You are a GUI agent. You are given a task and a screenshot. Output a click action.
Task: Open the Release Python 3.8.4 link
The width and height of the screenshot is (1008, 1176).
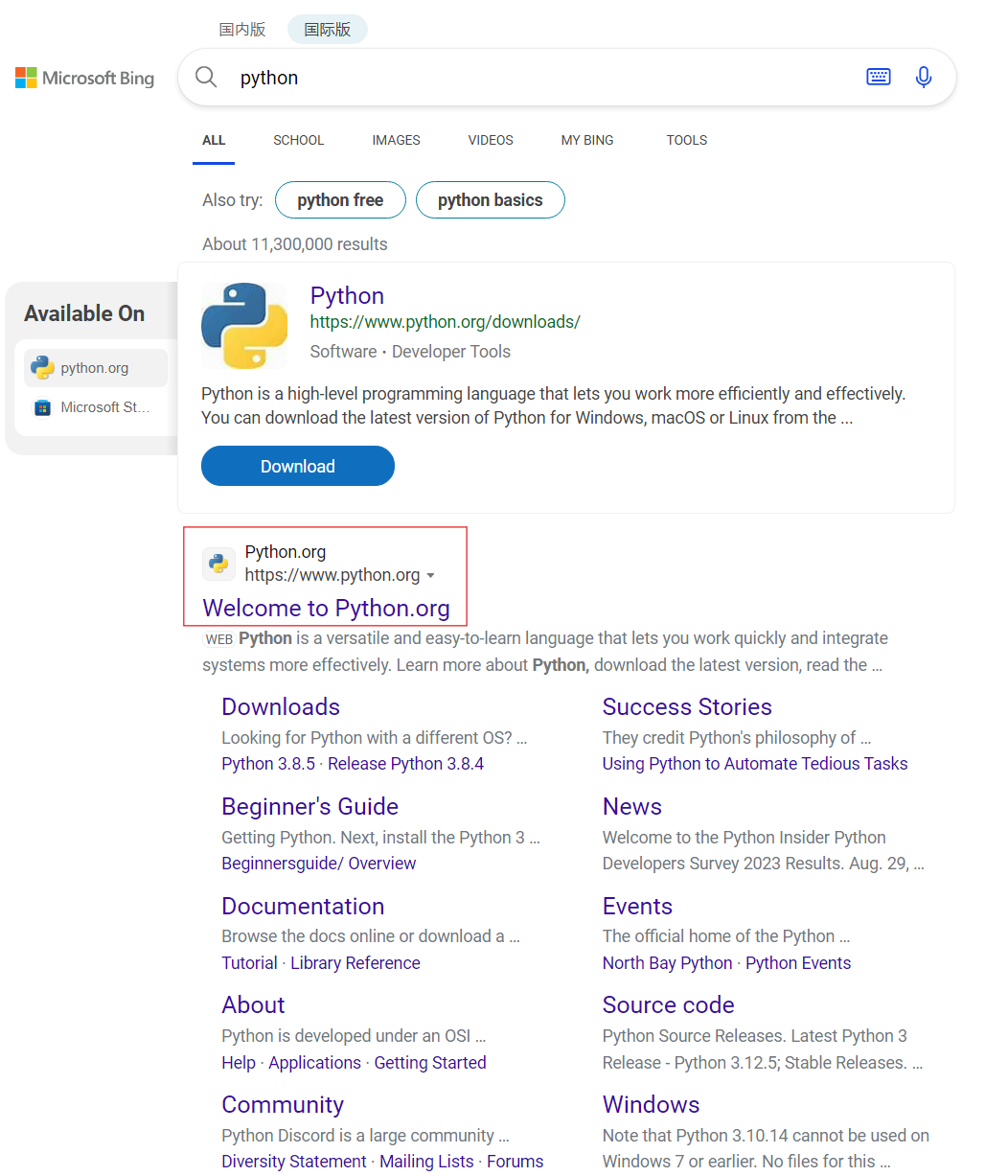coord(405,763)
